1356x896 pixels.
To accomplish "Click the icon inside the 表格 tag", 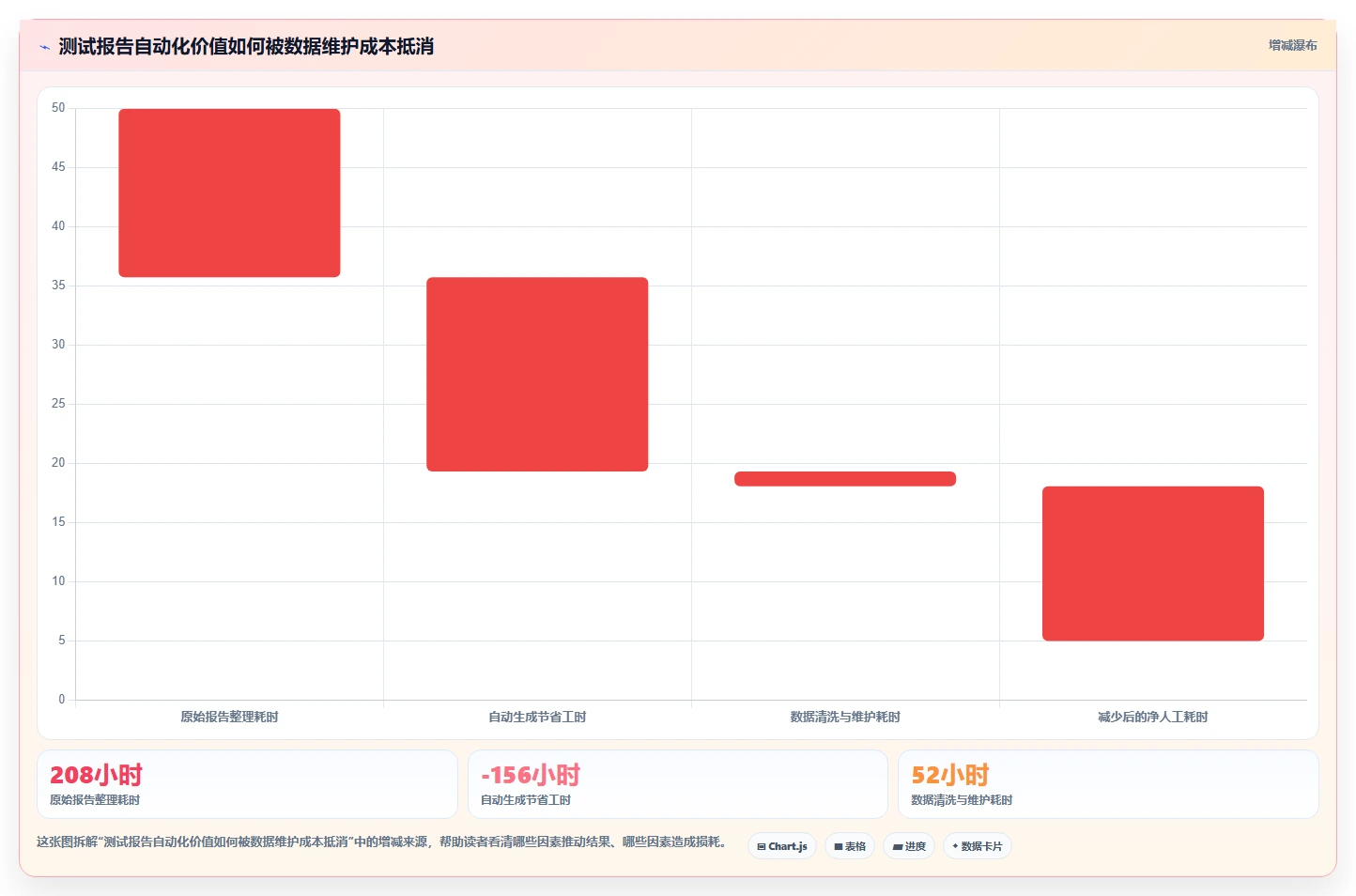I will click(x=839, y=847).
